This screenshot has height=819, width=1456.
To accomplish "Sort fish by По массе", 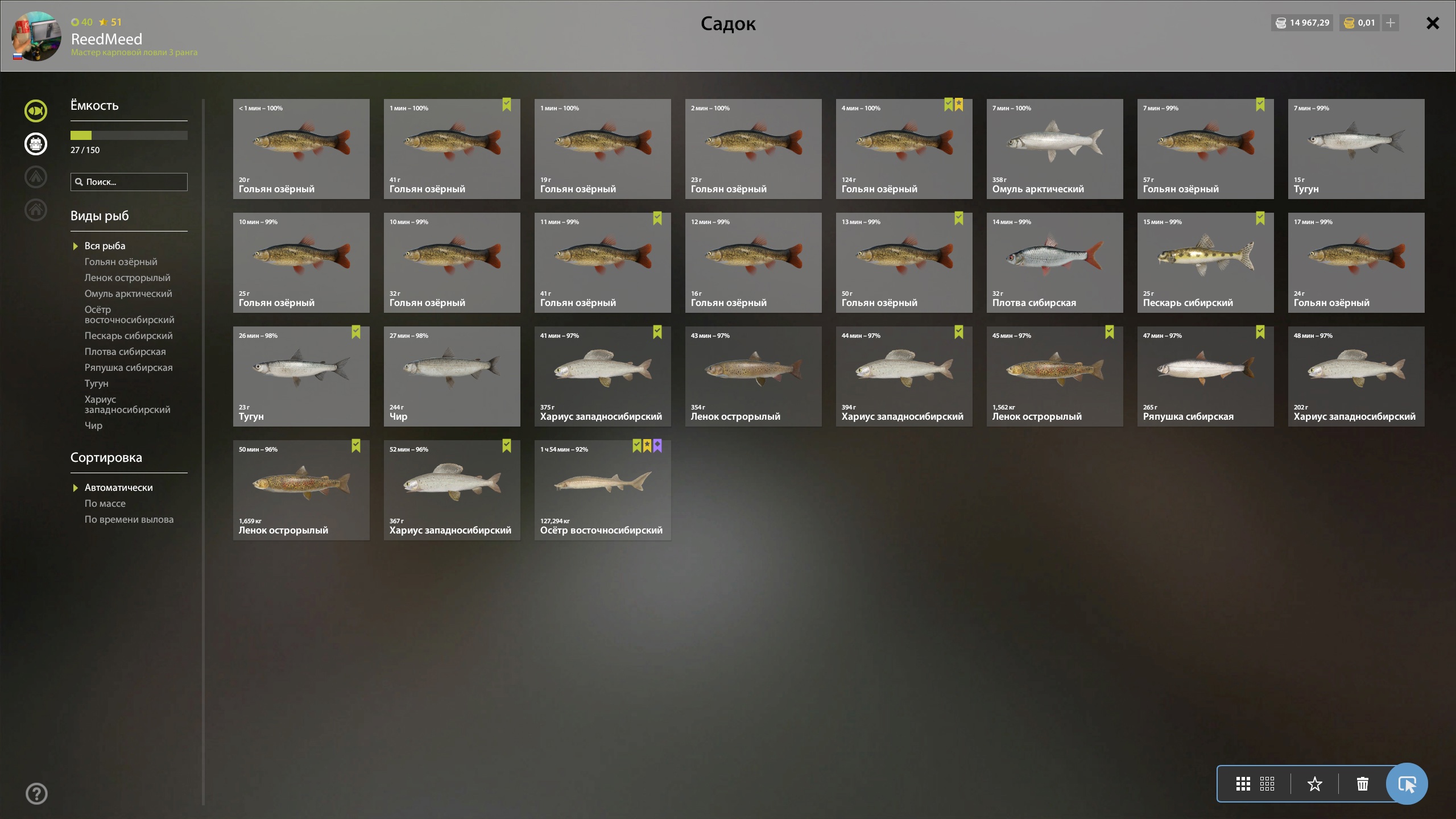I will click(x=105, y=503).
